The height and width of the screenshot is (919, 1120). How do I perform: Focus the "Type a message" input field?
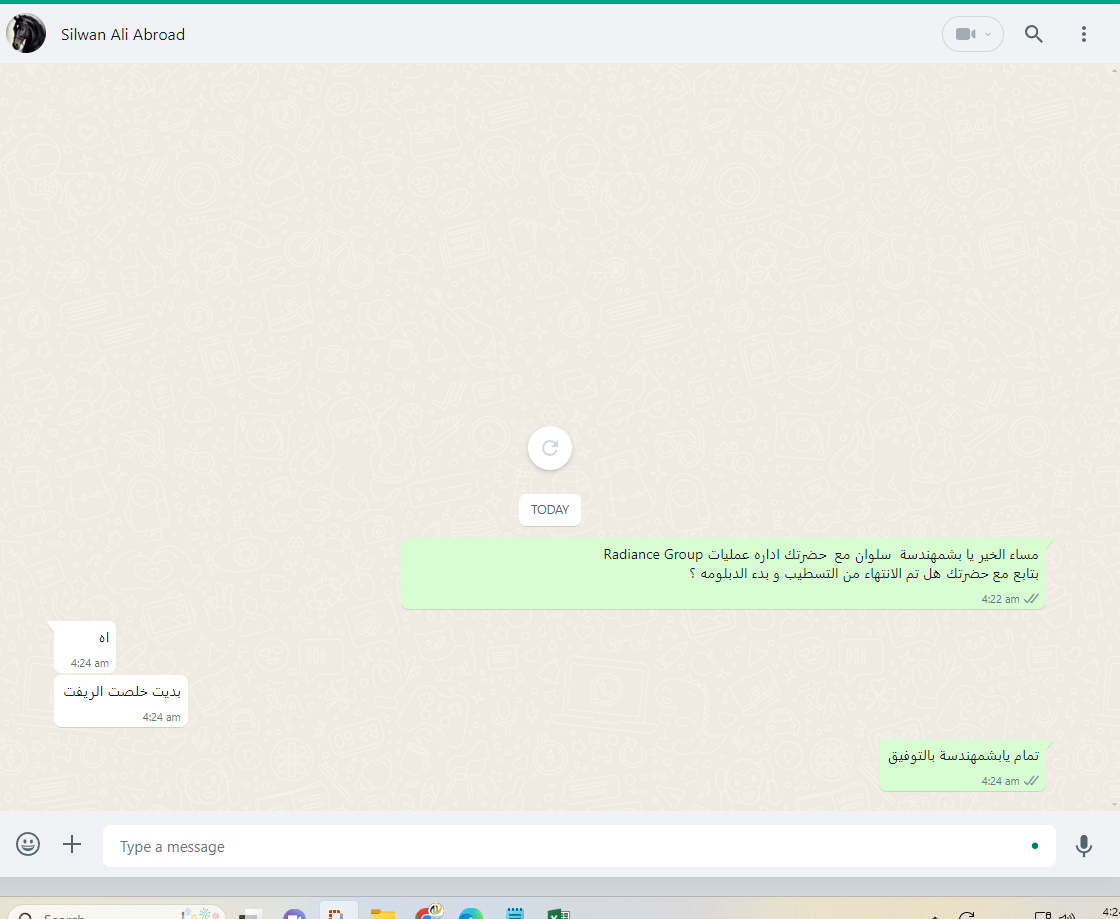pos(579,846)
